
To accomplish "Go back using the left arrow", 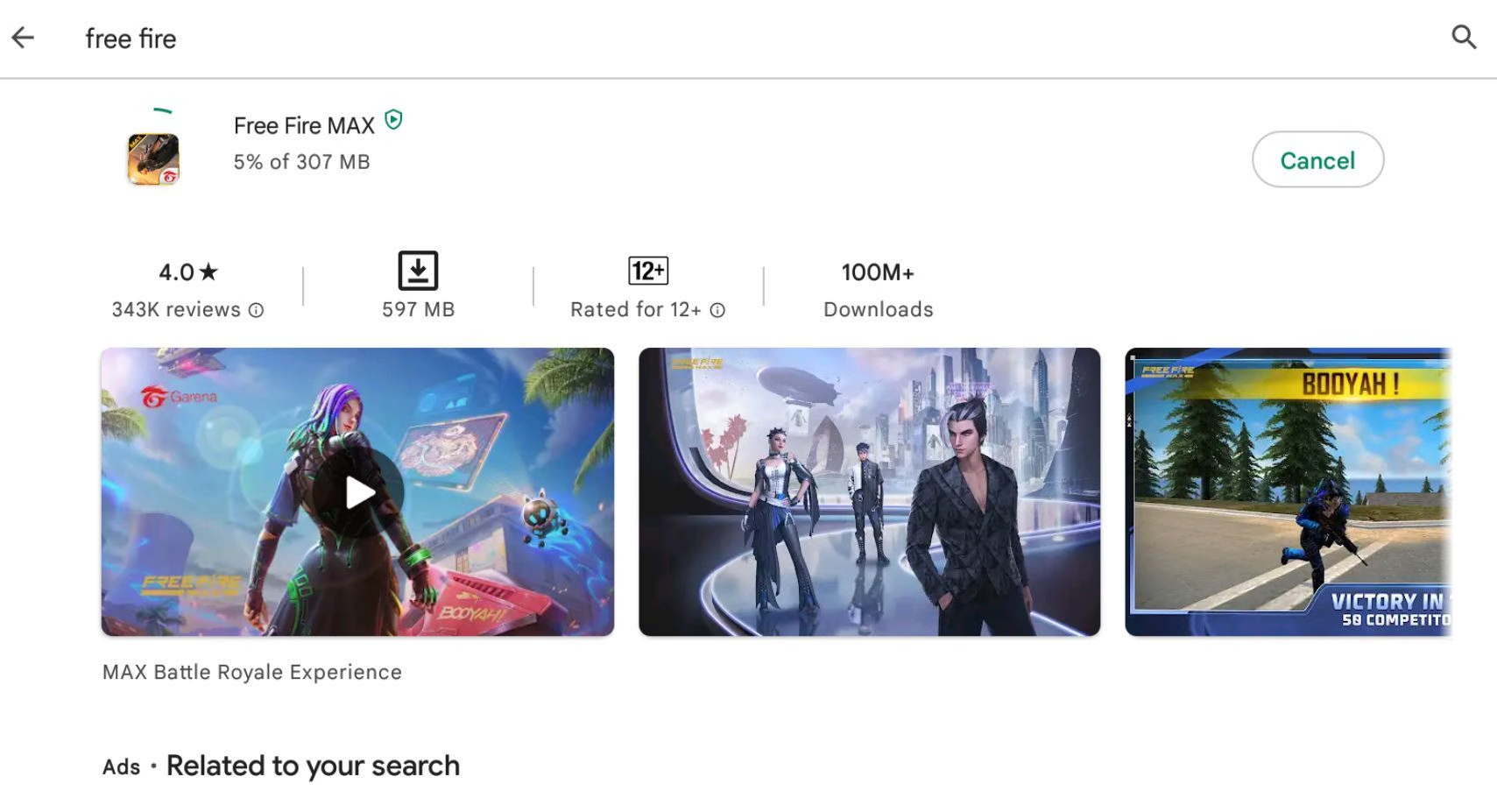I will tap(23, 38).
